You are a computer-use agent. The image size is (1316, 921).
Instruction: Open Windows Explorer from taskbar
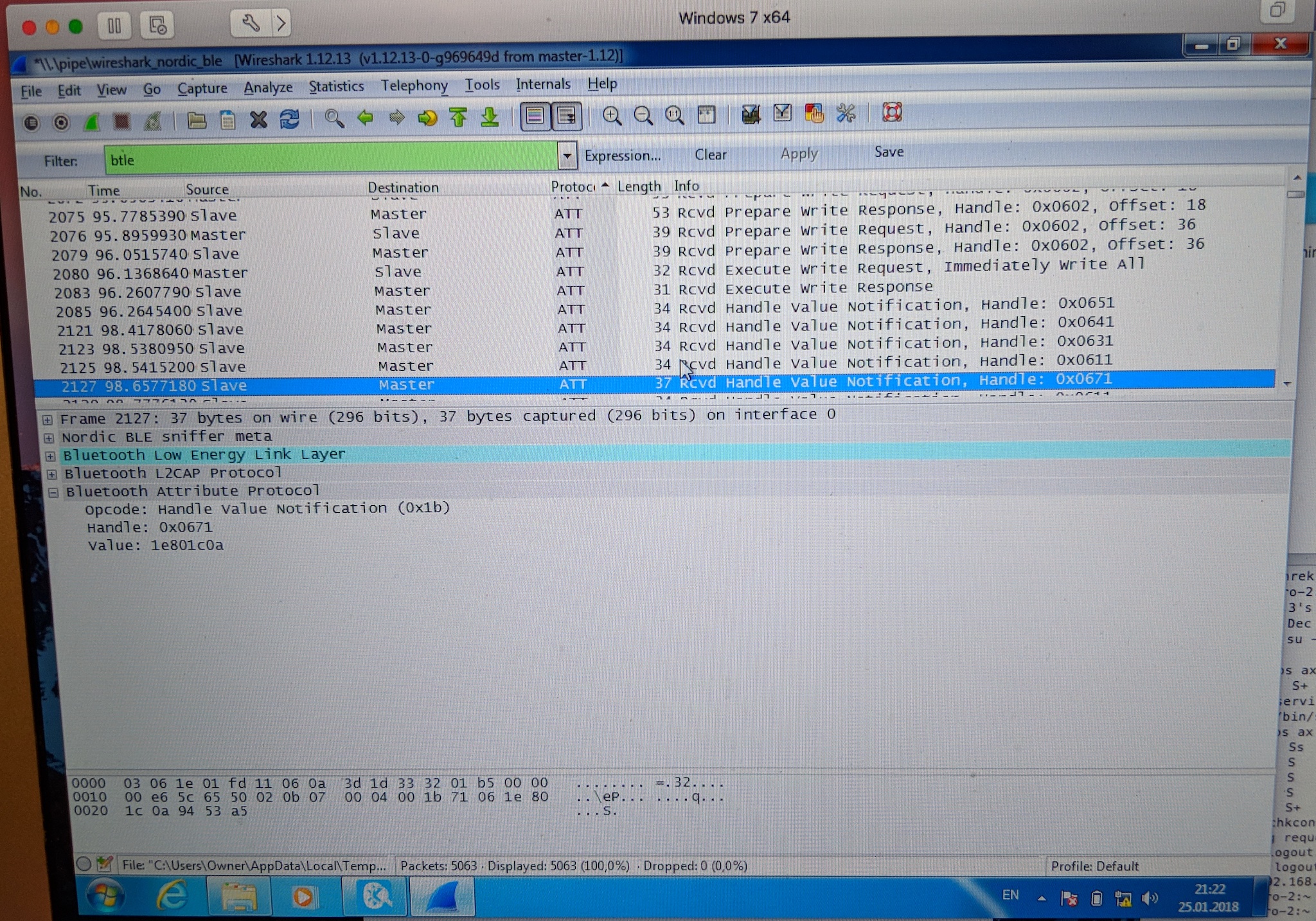(x=239, y=896)
